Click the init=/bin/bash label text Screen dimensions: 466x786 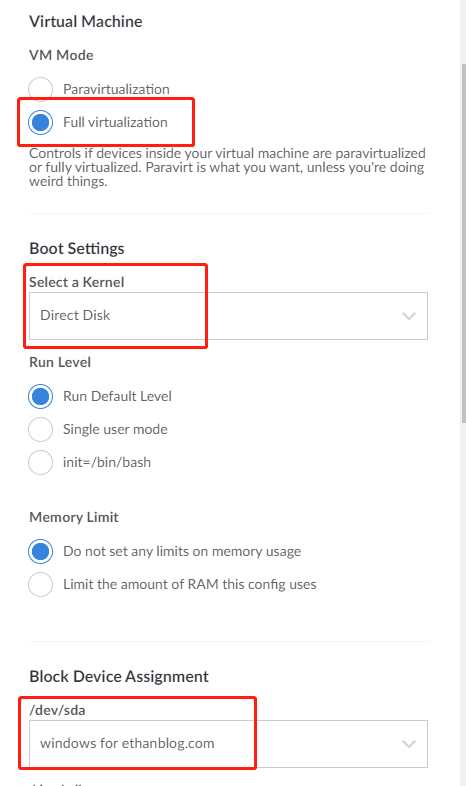(x=107, y=462)
